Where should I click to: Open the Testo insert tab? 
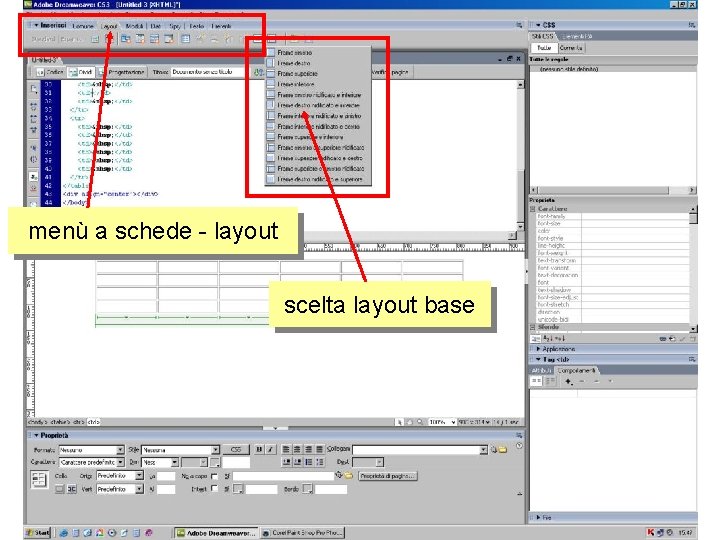(197, 26)
